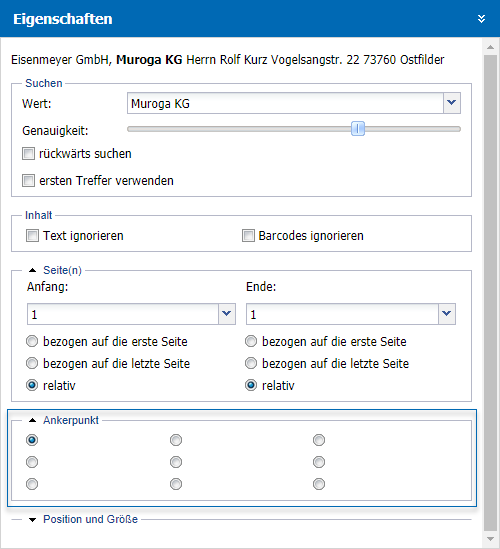Viewport: 500px width, 549px height.
Task: Select Ende bezogen auf die letzte Seite
Action: pos(251,363)
